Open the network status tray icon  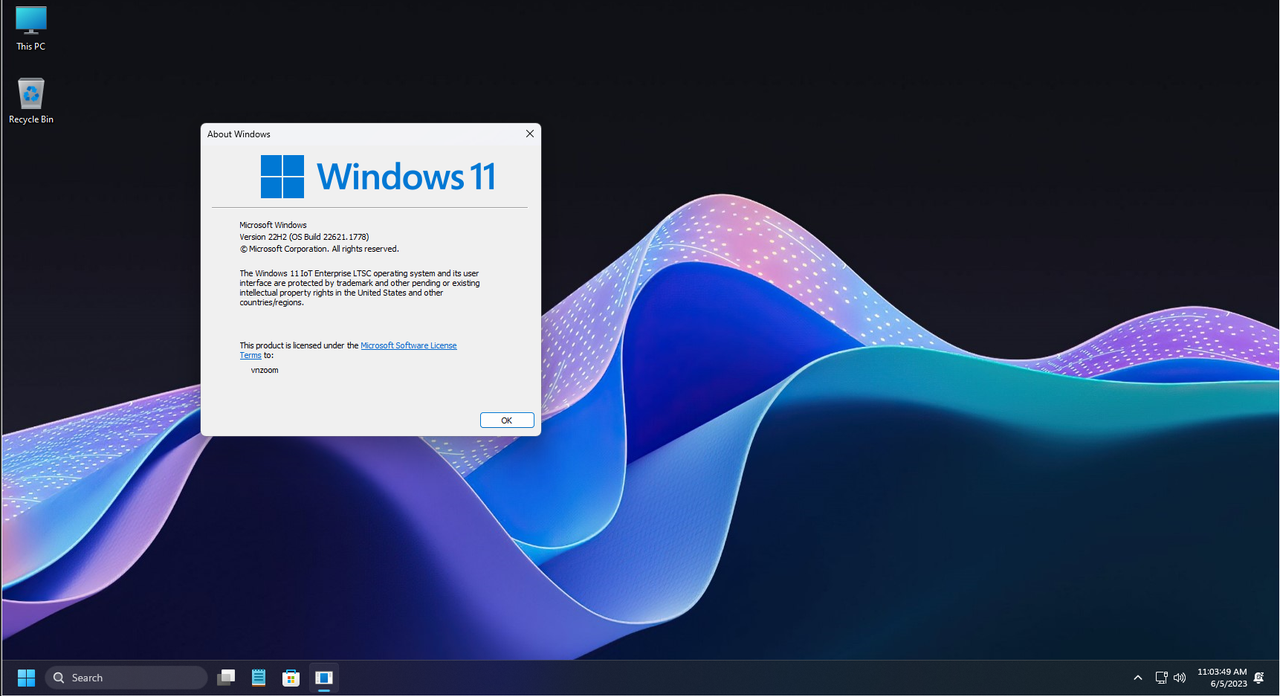[1161, 677]
